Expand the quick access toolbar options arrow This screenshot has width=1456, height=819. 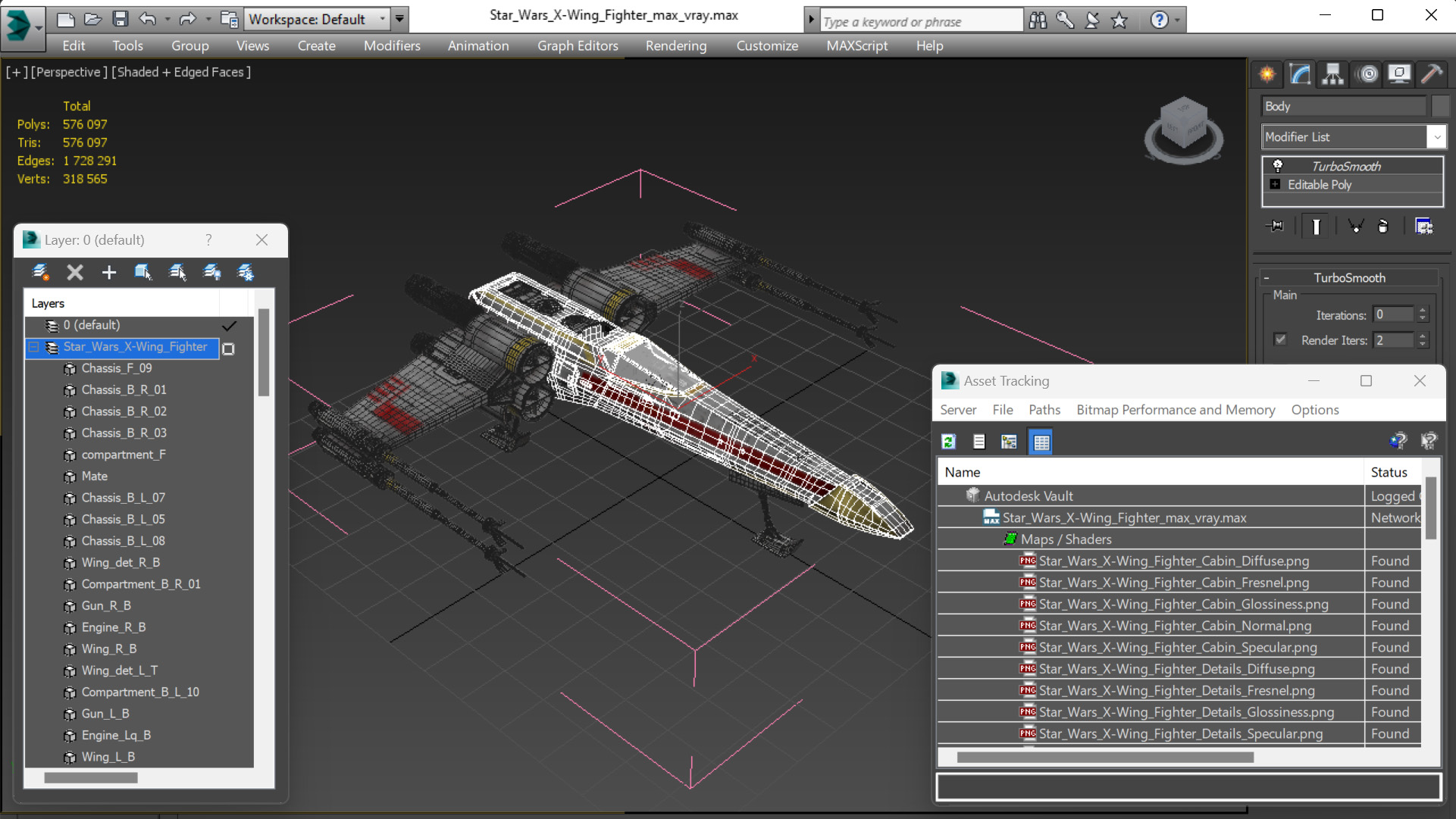[399, 19]
